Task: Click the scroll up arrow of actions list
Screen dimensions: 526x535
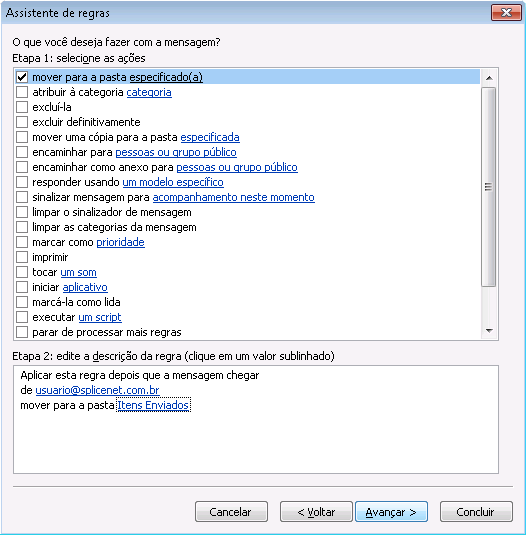Action: [489, 78]
